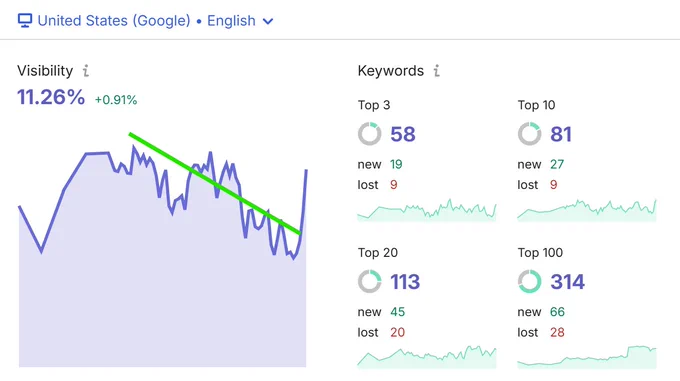Click the Top 10 donut chart icon
Image resolution: width=680 pixels, height=381 pixels.
(x=530, y=134)
